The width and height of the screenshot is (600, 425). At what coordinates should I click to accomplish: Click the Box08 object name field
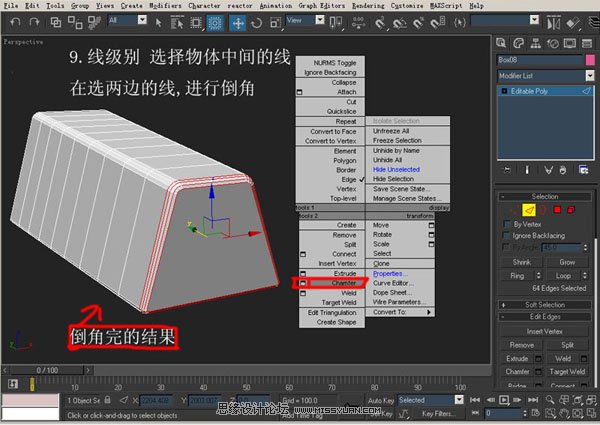coord(540,60)
